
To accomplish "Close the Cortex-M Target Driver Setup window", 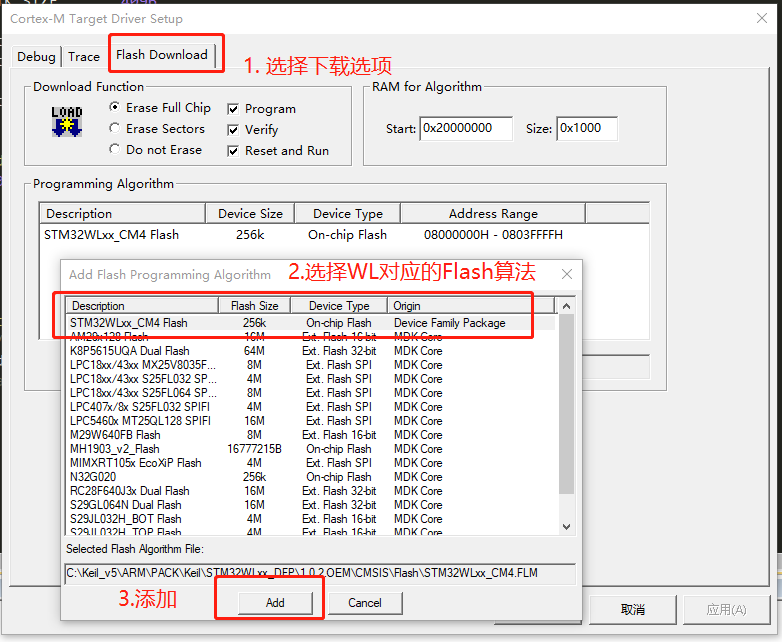I will [x=762, y=18].
